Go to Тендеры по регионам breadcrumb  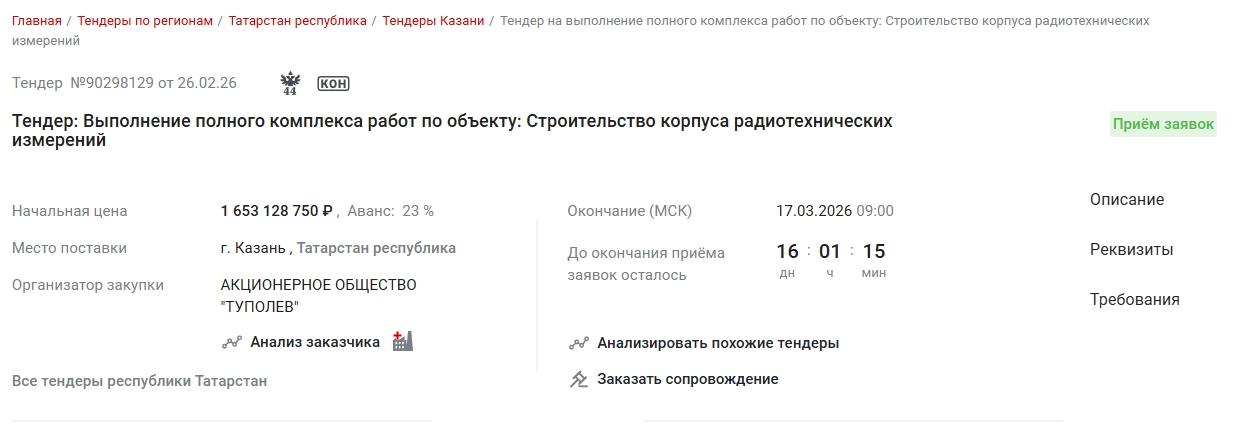145,20
